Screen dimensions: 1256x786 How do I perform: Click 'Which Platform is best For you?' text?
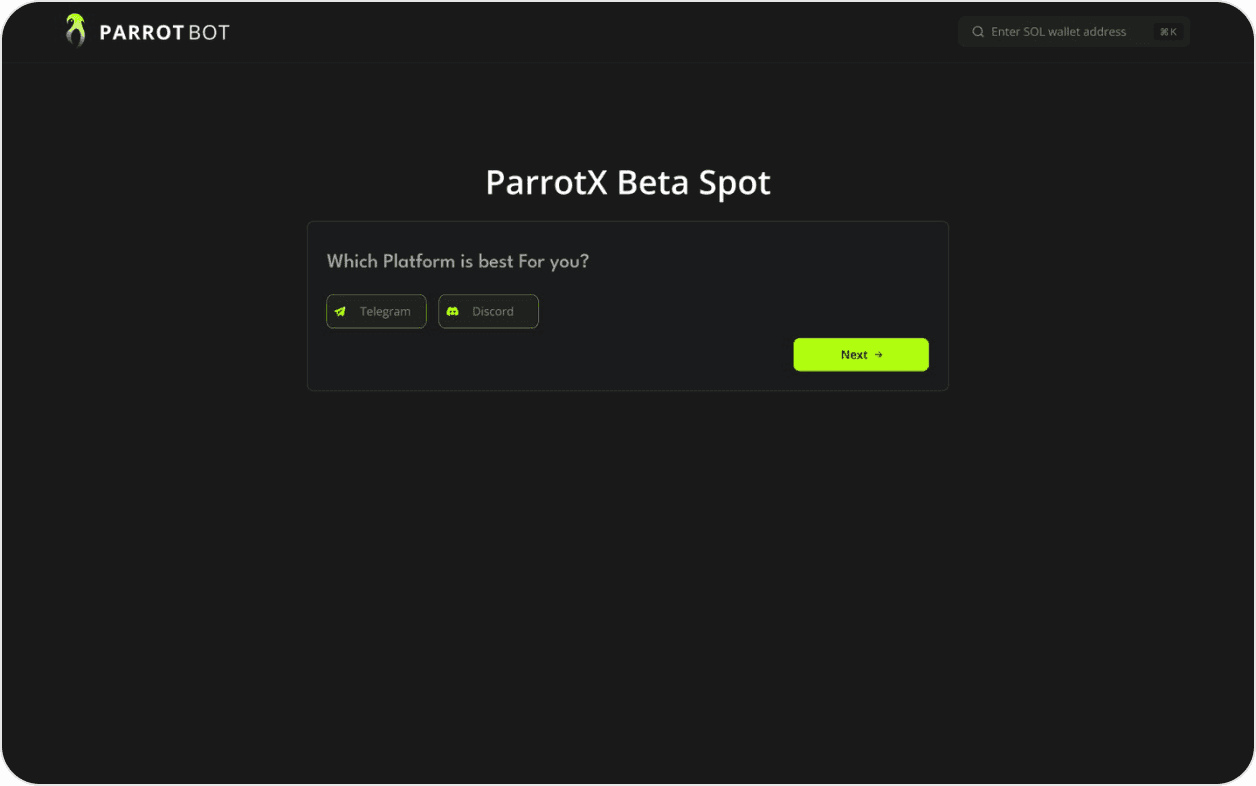tap(458, 262)
